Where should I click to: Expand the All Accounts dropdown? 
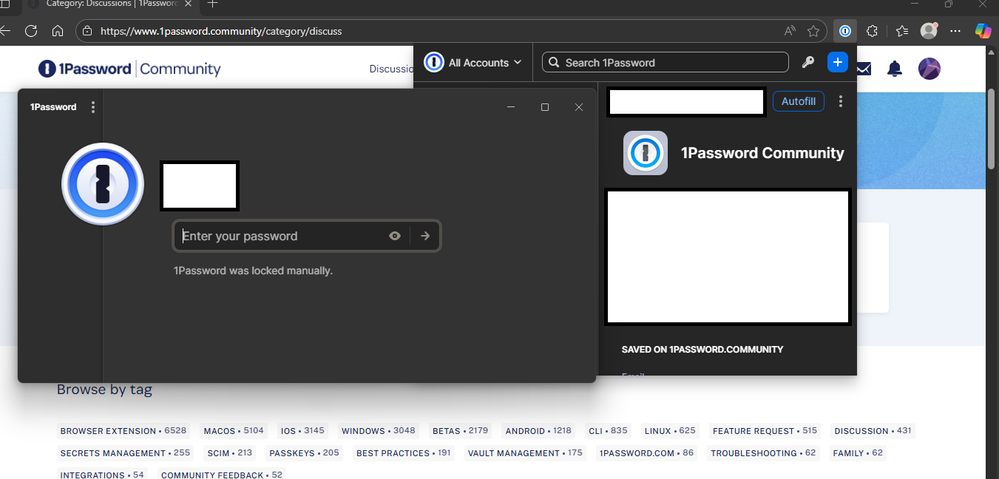[474, 63]
